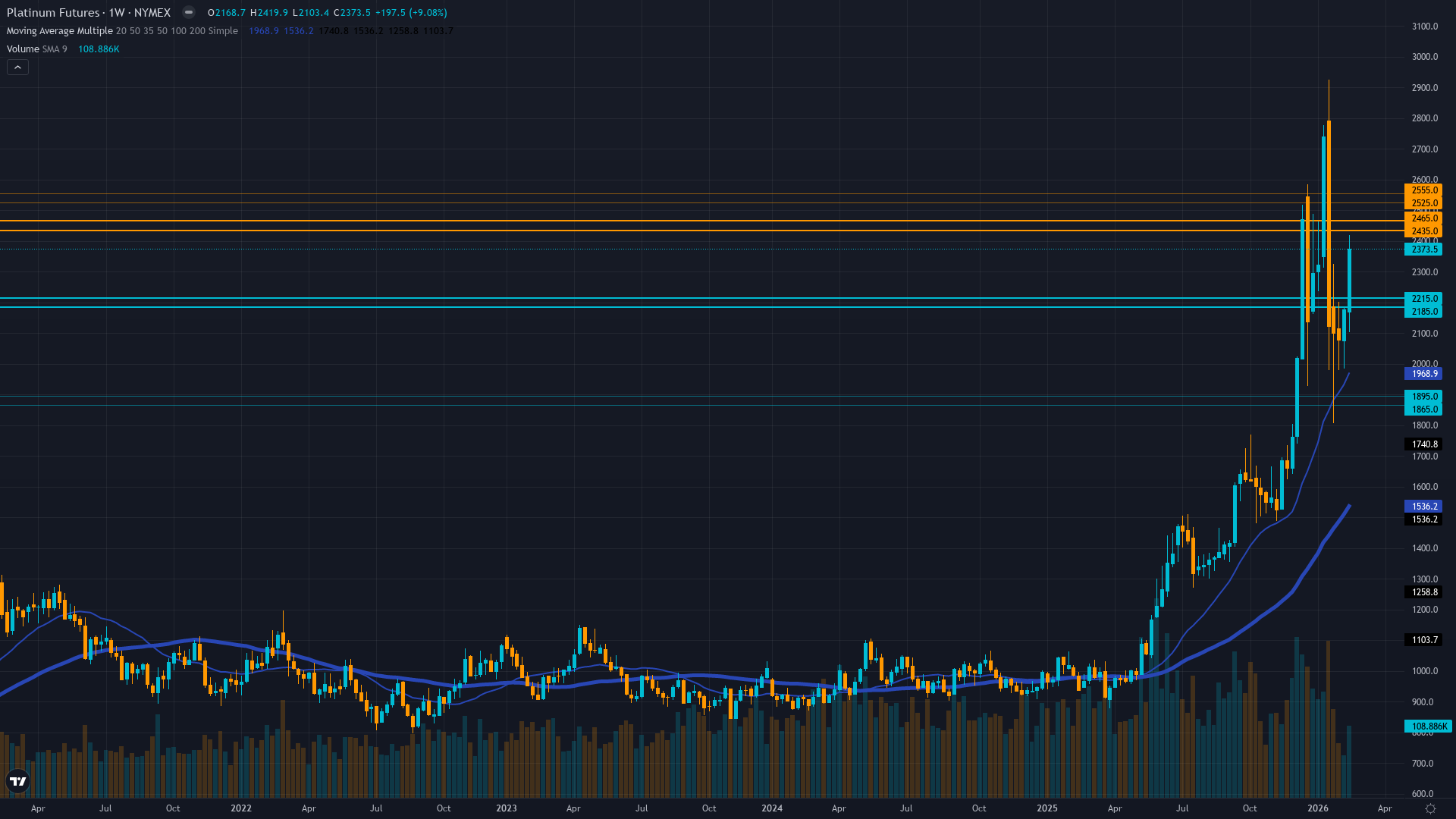This screenshot has width=1456, height=819.
Task: Click the 2024 label on the time axis
Action: click(x=772, y=808)
